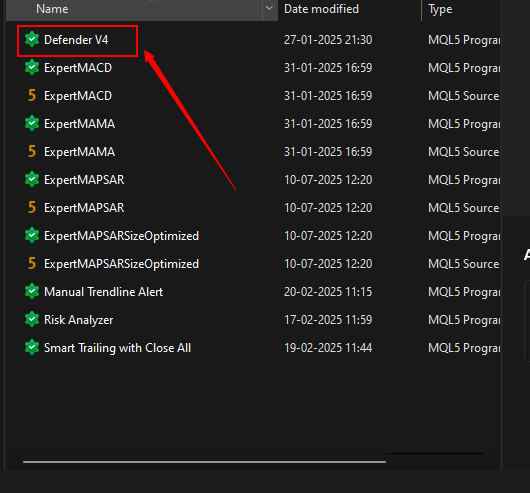530x493 pixels.
Task: Click the ExpertMACD compiled program icon
Action: pos(32,68)
